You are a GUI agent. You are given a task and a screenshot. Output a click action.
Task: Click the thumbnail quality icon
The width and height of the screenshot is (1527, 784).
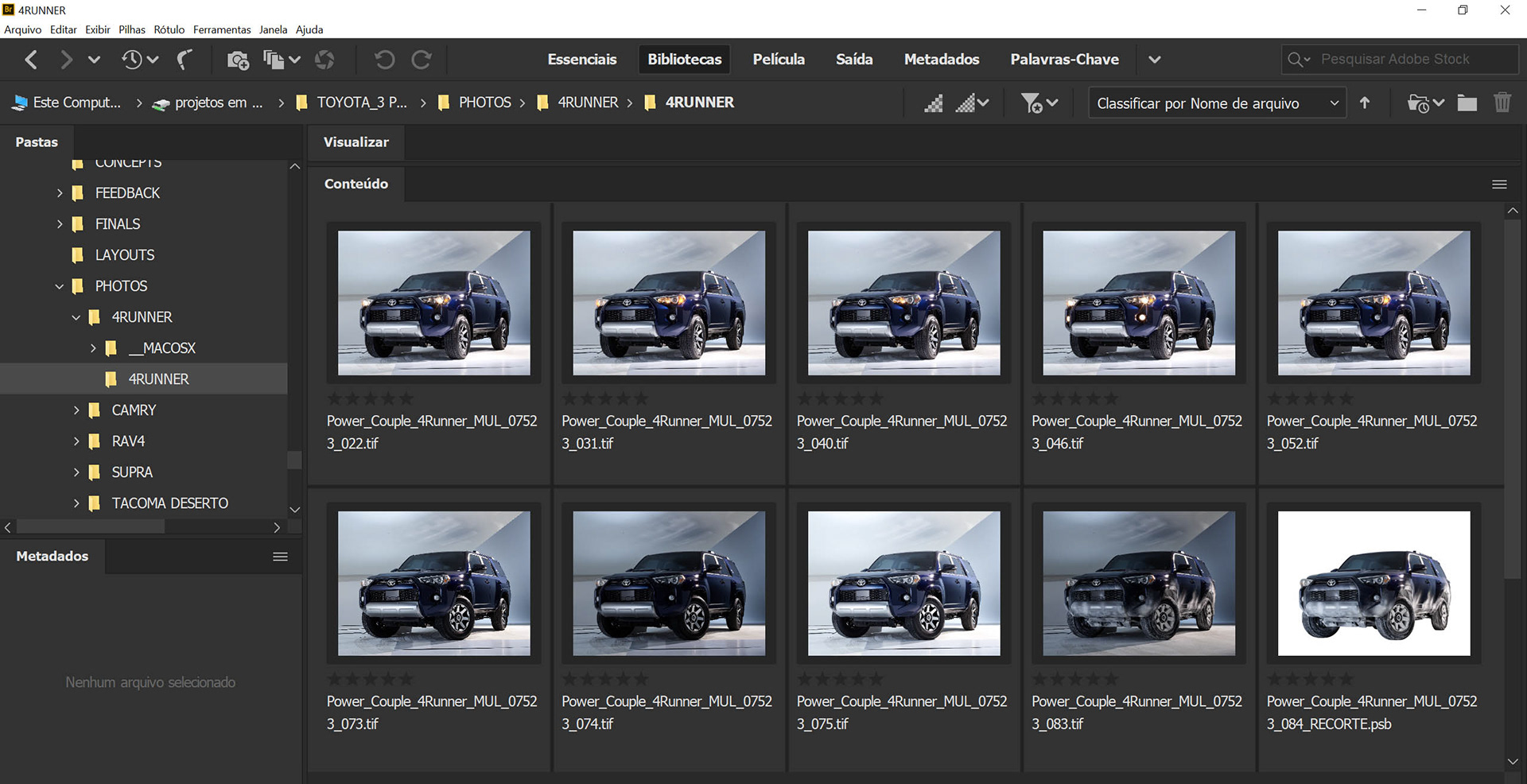pos(934,103)
